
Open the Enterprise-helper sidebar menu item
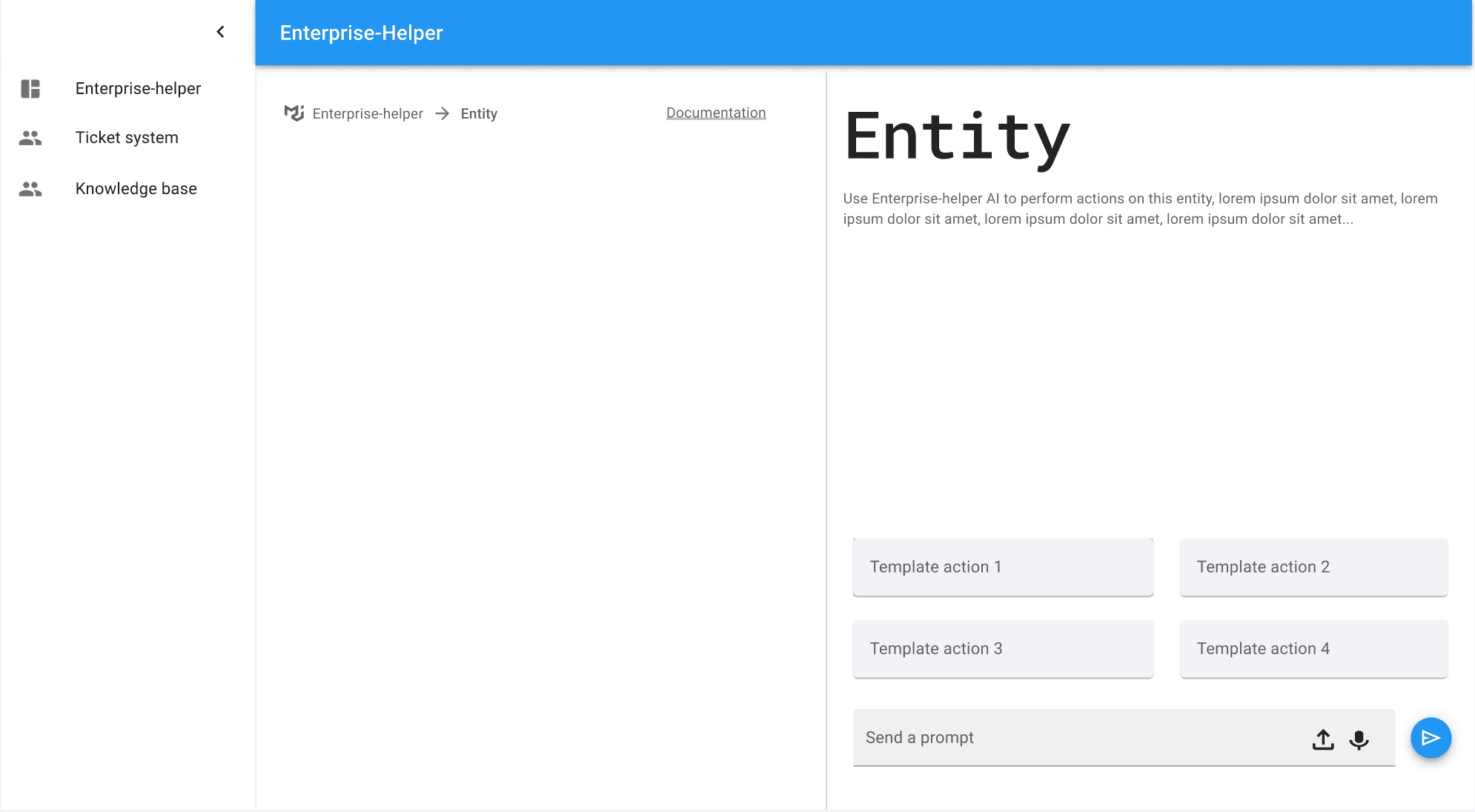point(138,89)
